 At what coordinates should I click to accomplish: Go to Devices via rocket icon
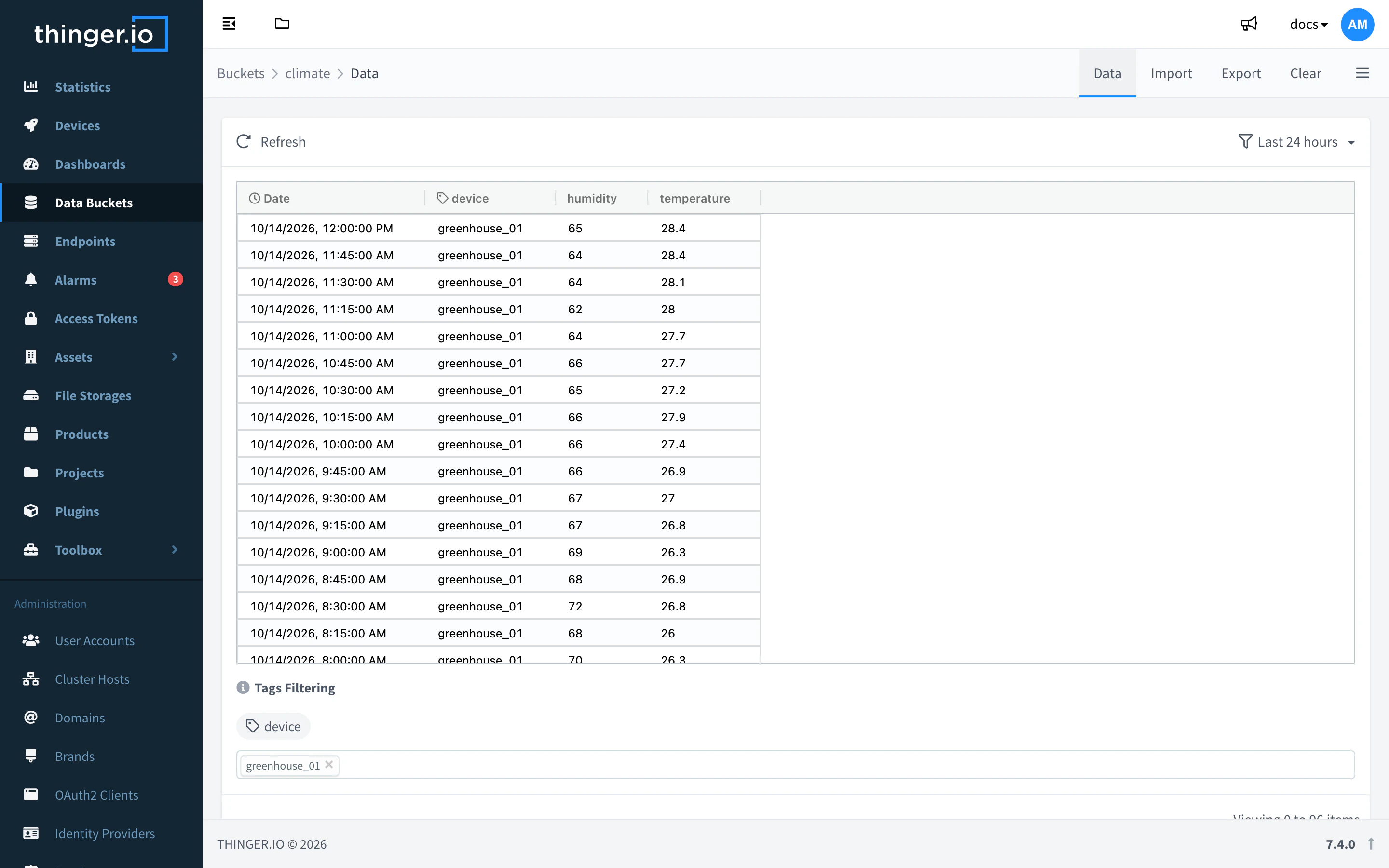31,125
